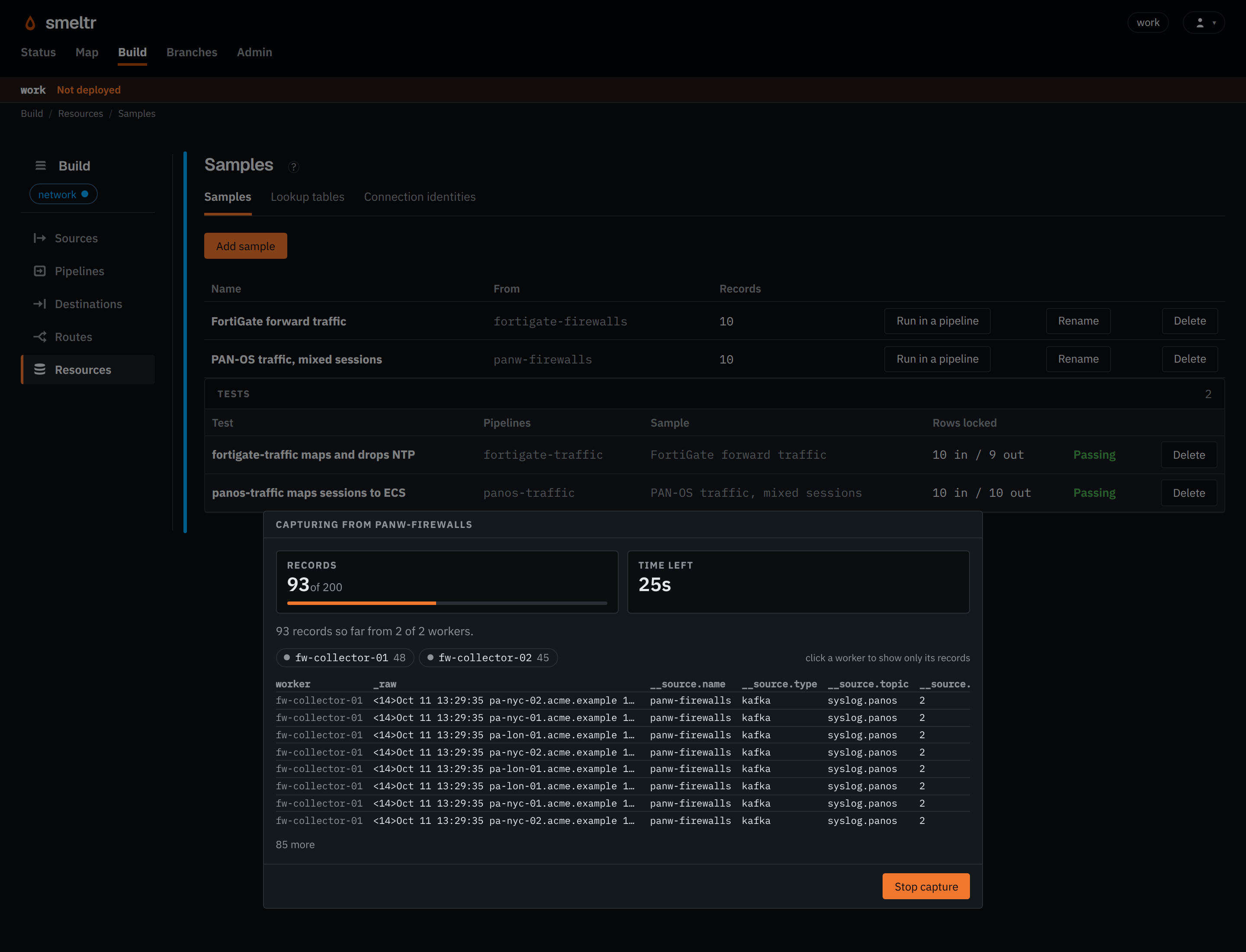Click the Resources breadcrumb link
The height and width of the screenshot is (952, 1246).
(x=80, y=113)
